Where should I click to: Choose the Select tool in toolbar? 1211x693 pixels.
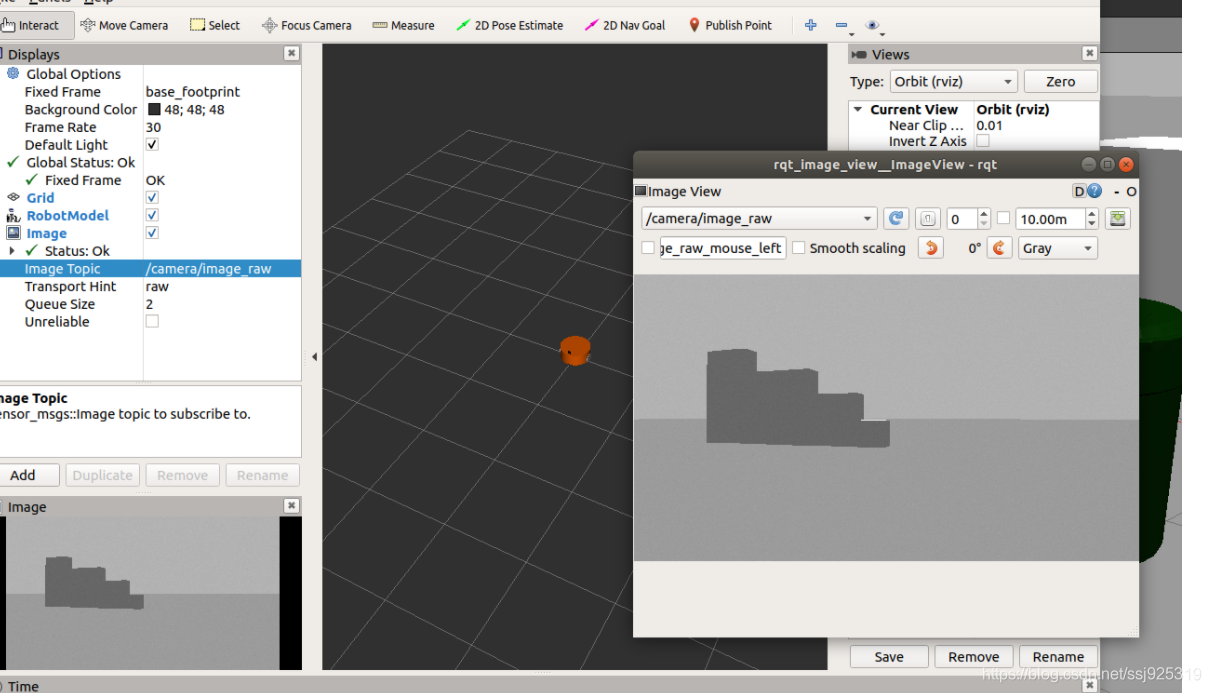(215, 25)
